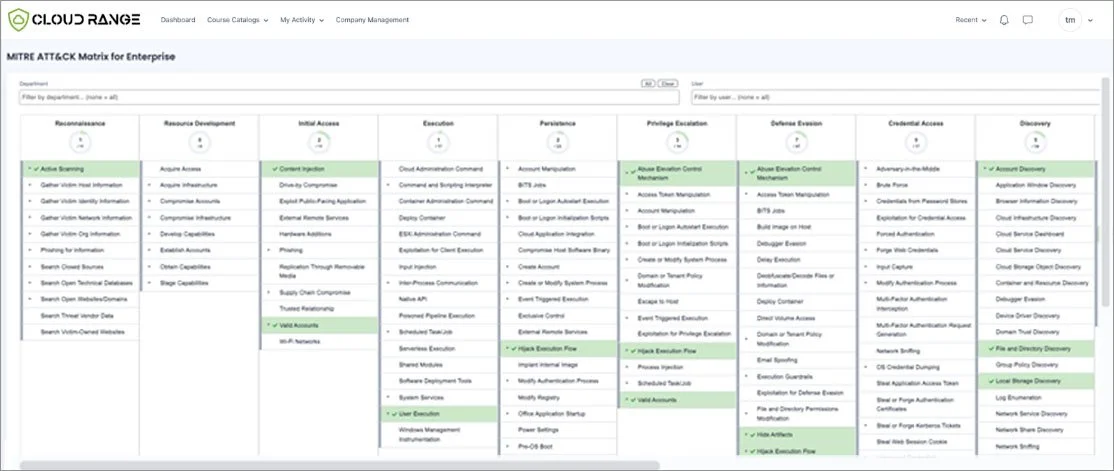Open the Recent dropdown
Image resolution: width=1114 pixels, height=471 pixels.
click(x=970, y=20)
